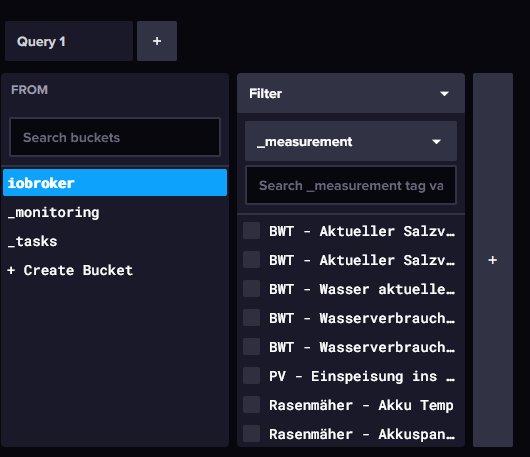The image size is (530, 457).
Task: Focus the Search _measurement tag values field
Action: [x=351, y=185]
